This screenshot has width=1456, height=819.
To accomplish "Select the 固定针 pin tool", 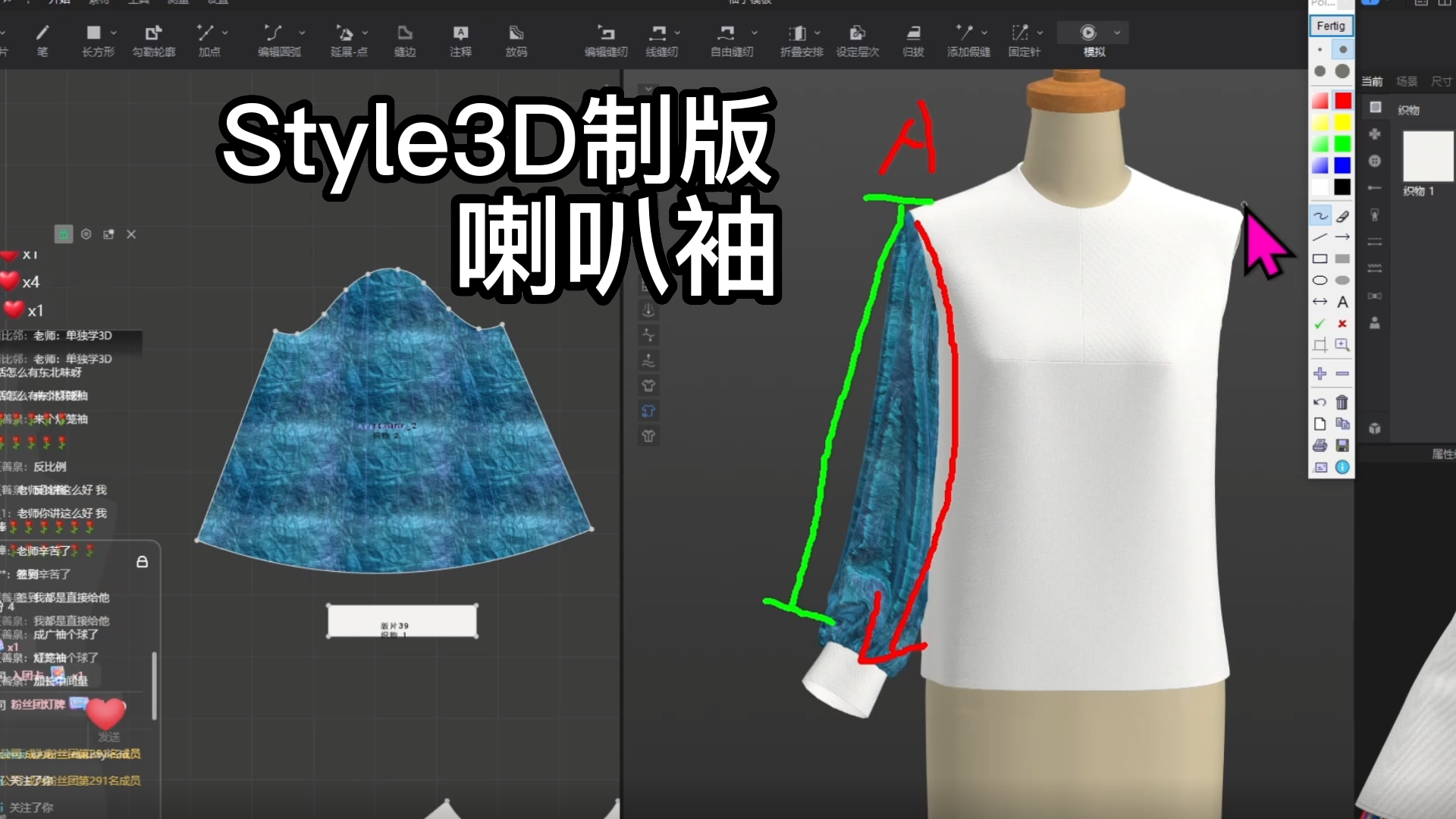I will [x=1023, y=40].
